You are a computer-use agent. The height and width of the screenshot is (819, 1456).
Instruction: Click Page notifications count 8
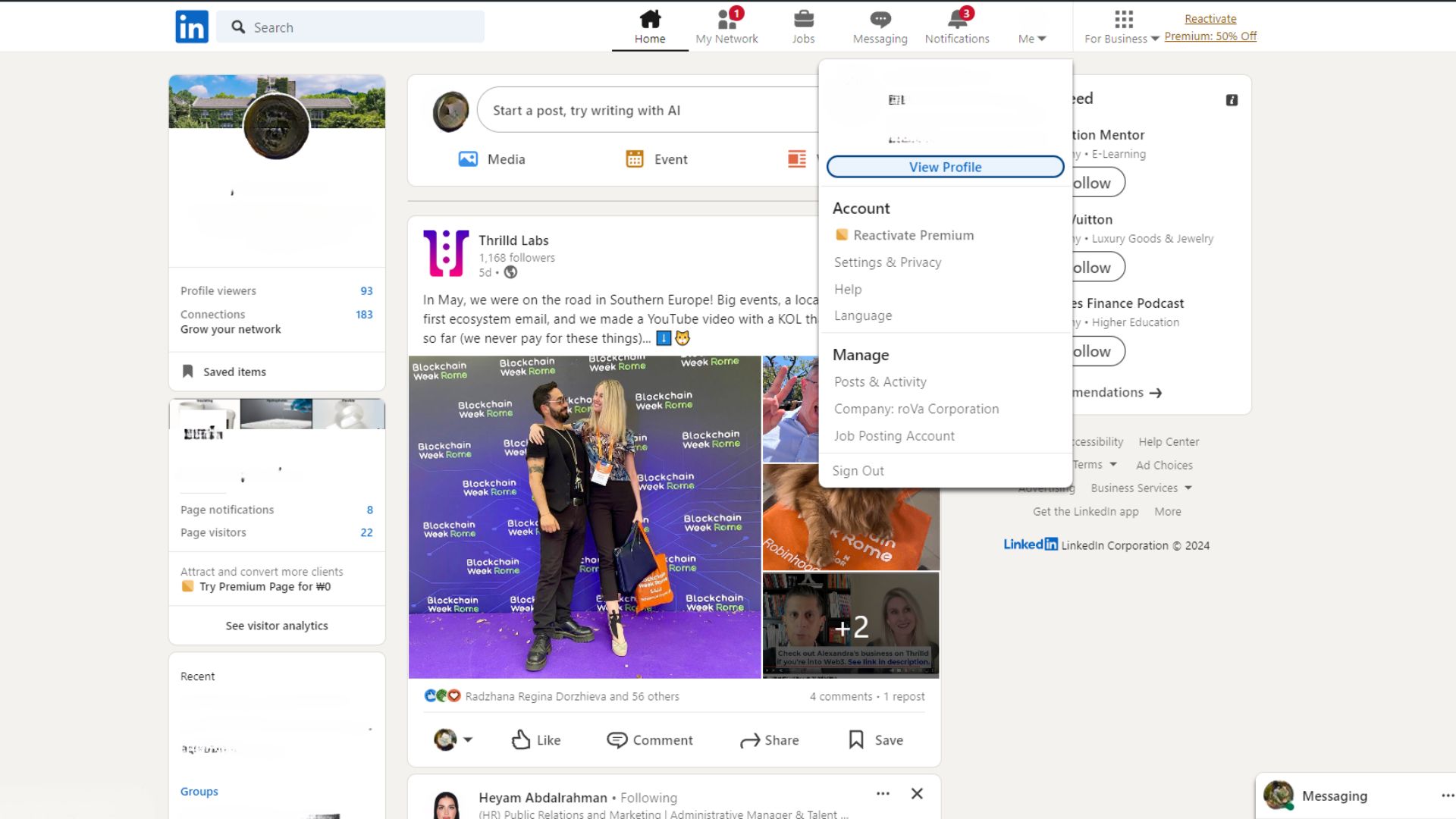[x=369, y=510]
